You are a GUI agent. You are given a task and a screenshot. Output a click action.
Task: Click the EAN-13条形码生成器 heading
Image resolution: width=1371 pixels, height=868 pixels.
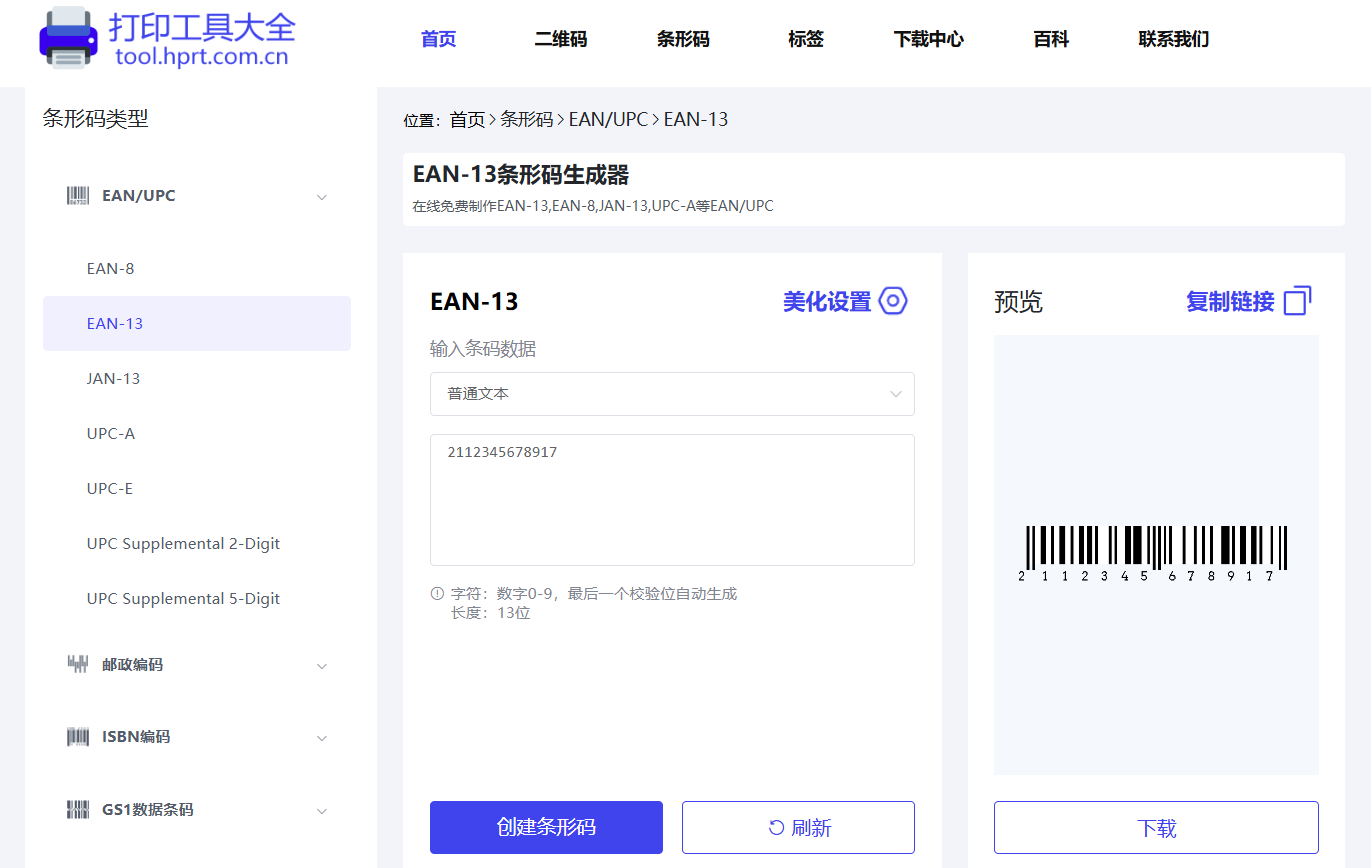(x=520, y=175)
